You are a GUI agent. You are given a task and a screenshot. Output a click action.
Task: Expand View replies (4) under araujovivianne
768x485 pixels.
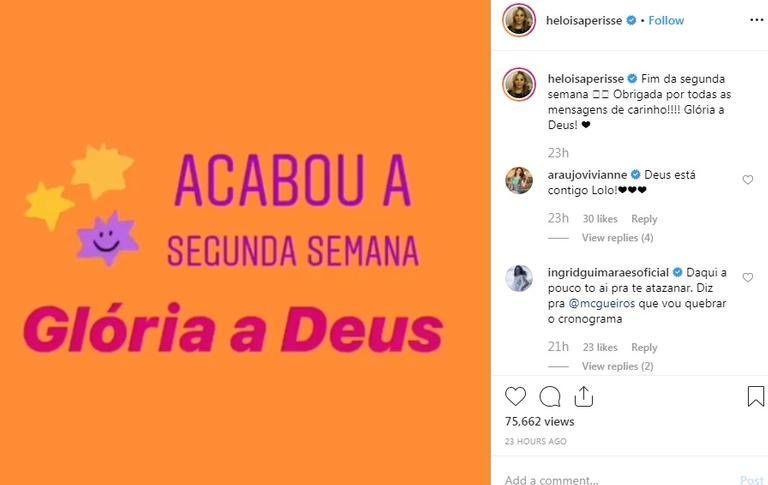click(x=617, y=238)
